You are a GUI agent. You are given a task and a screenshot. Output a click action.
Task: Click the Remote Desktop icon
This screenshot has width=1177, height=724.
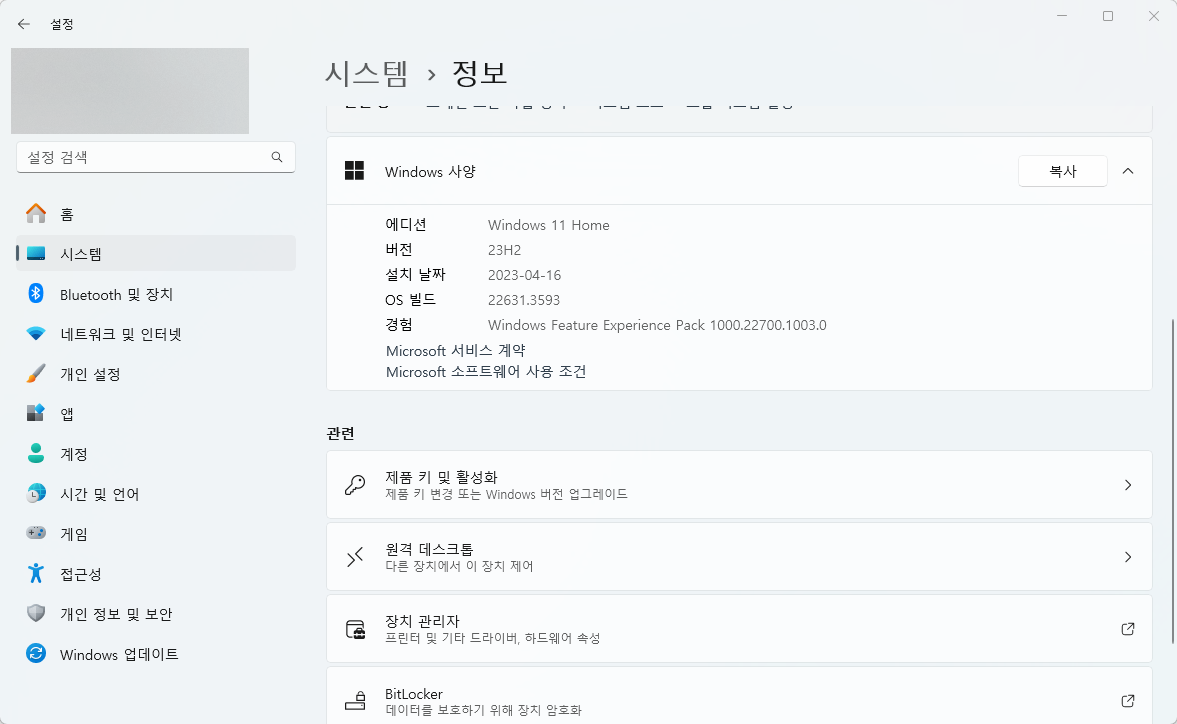coord(354,557)
